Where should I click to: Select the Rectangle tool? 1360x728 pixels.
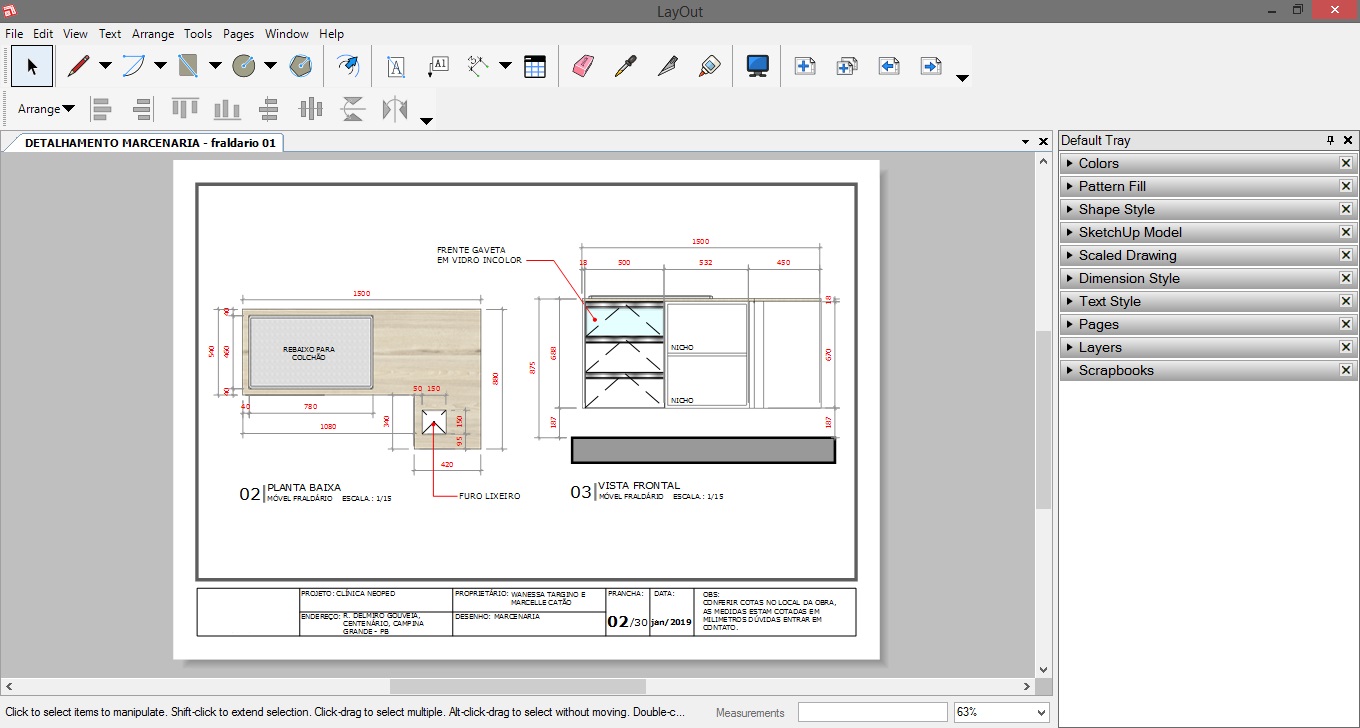tap(190, 65)
